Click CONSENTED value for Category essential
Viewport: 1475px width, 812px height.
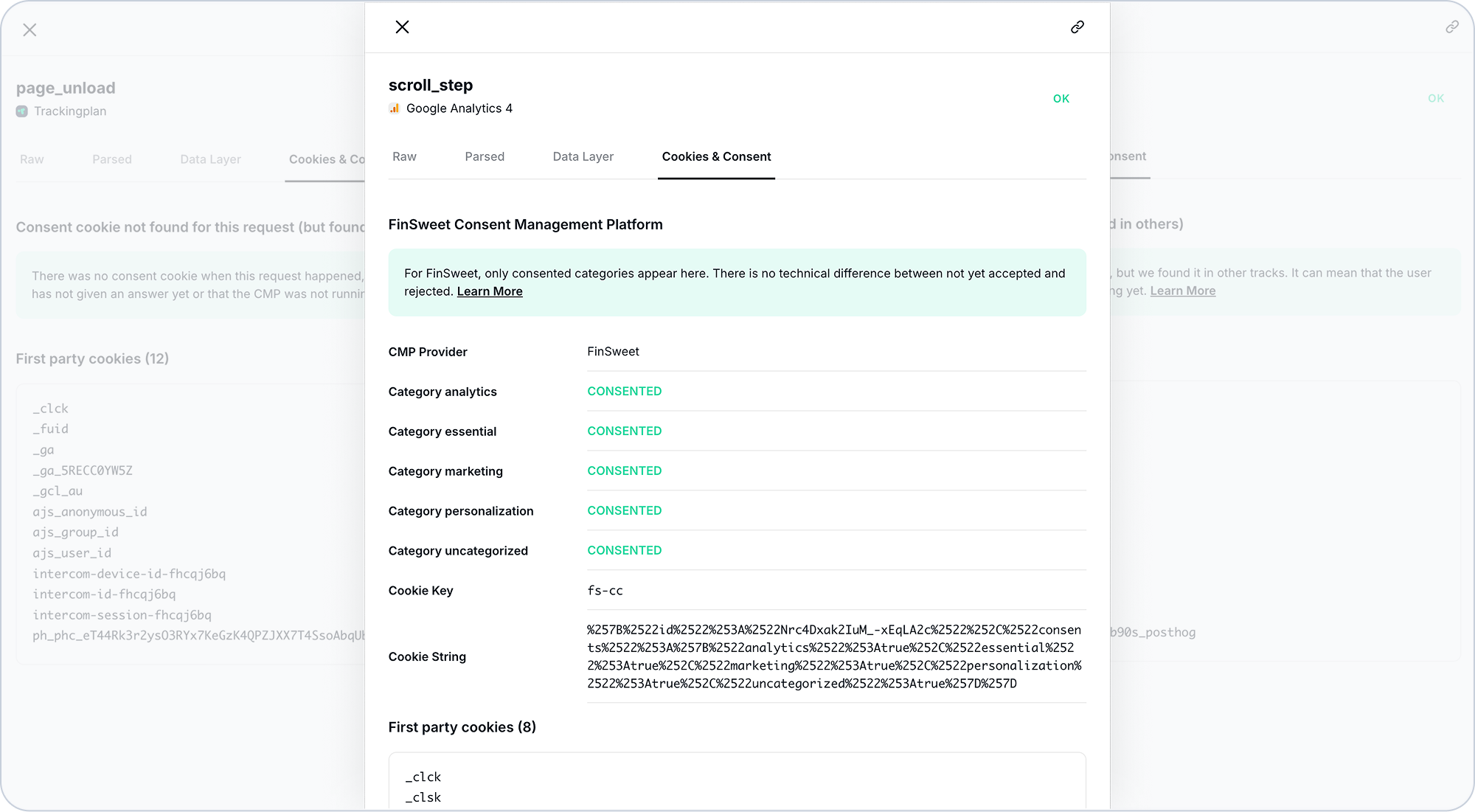pos(625,431)
